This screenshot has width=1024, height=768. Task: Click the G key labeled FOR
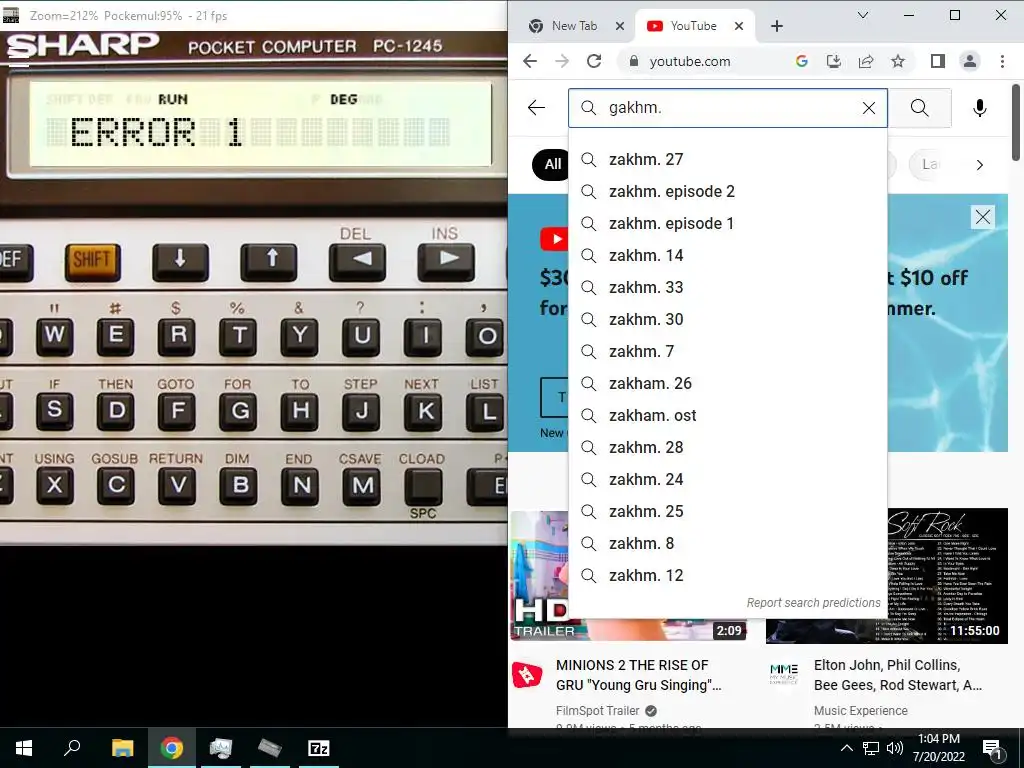[x=238, y=411]
